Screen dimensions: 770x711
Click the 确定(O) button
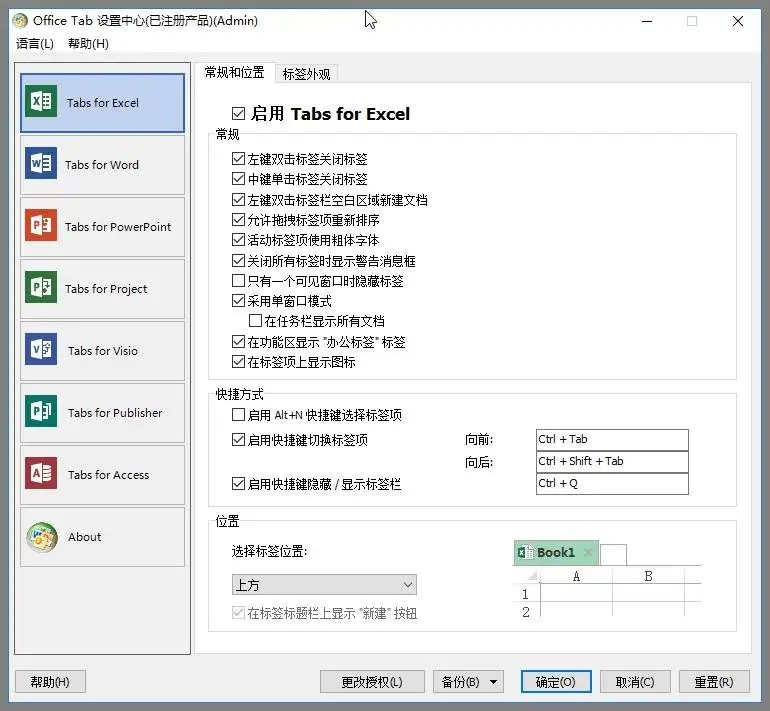(x=555, y=682)
